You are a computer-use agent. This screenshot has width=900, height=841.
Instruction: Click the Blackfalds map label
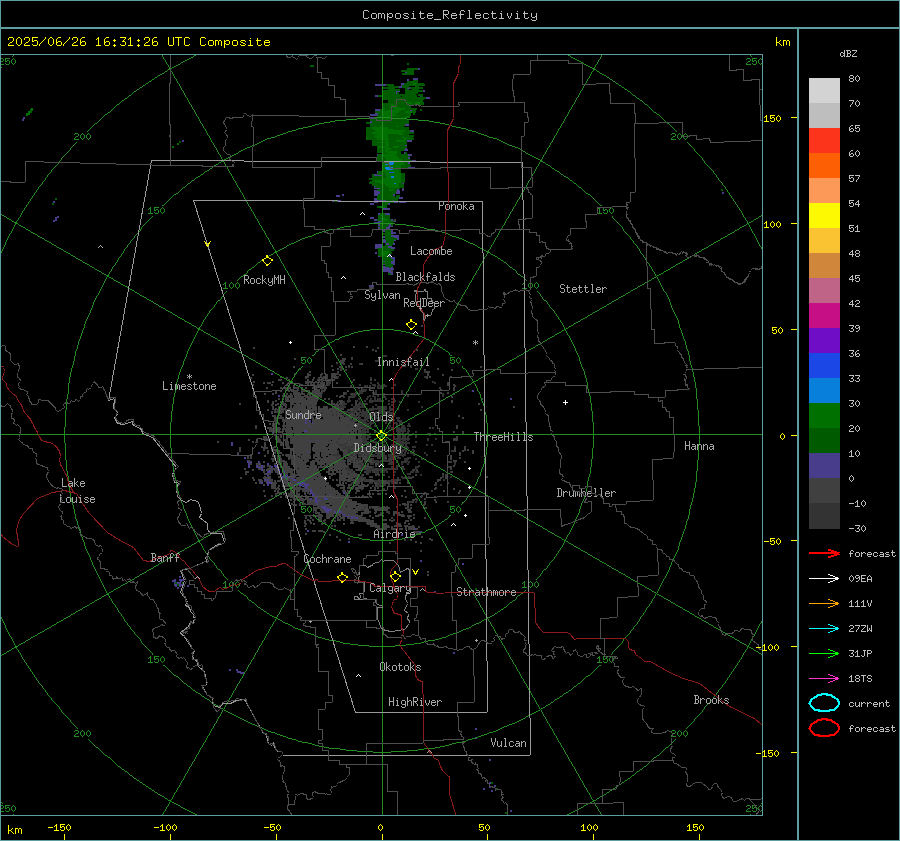(x=425, y=277)
